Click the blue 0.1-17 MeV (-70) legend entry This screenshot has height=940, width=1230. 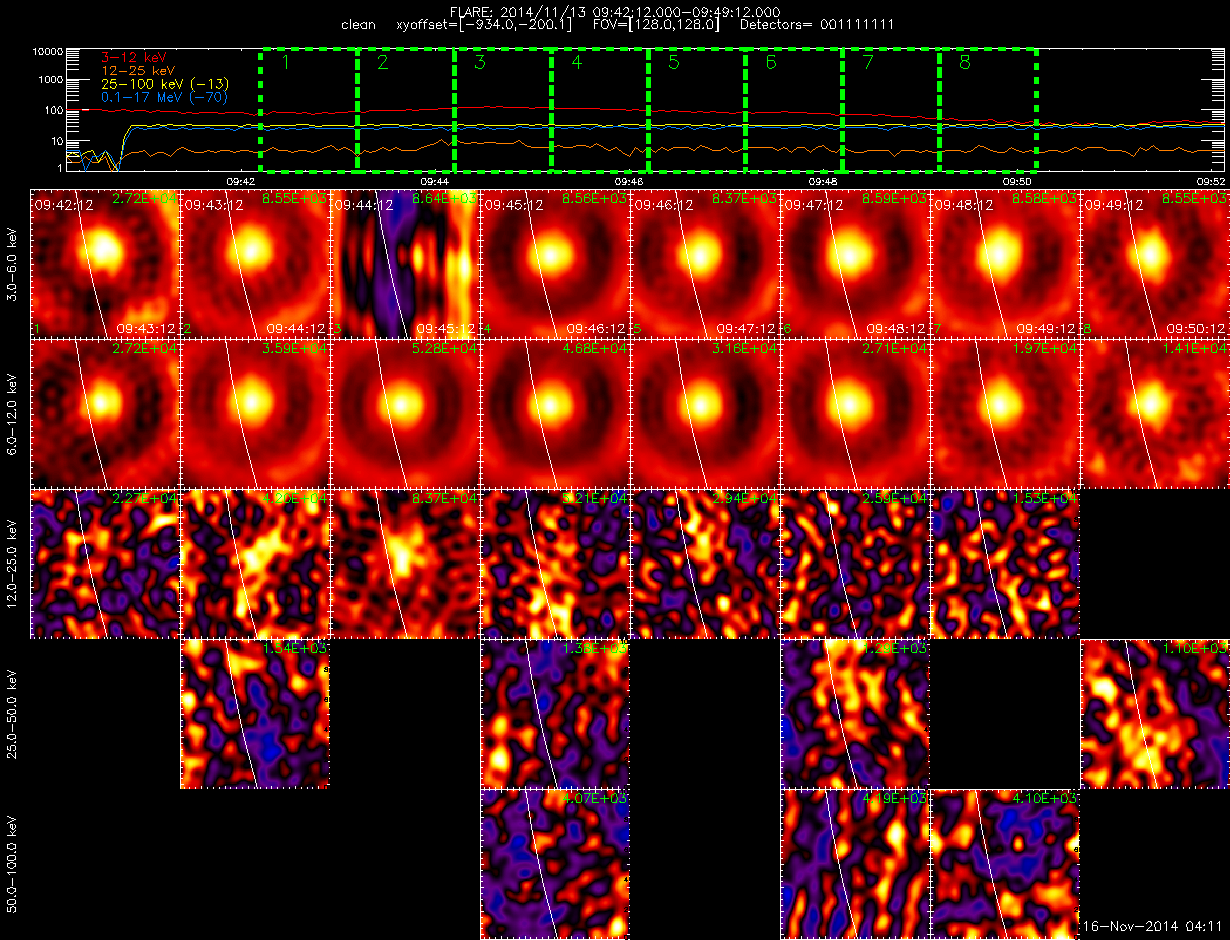[x=165, y=98]
